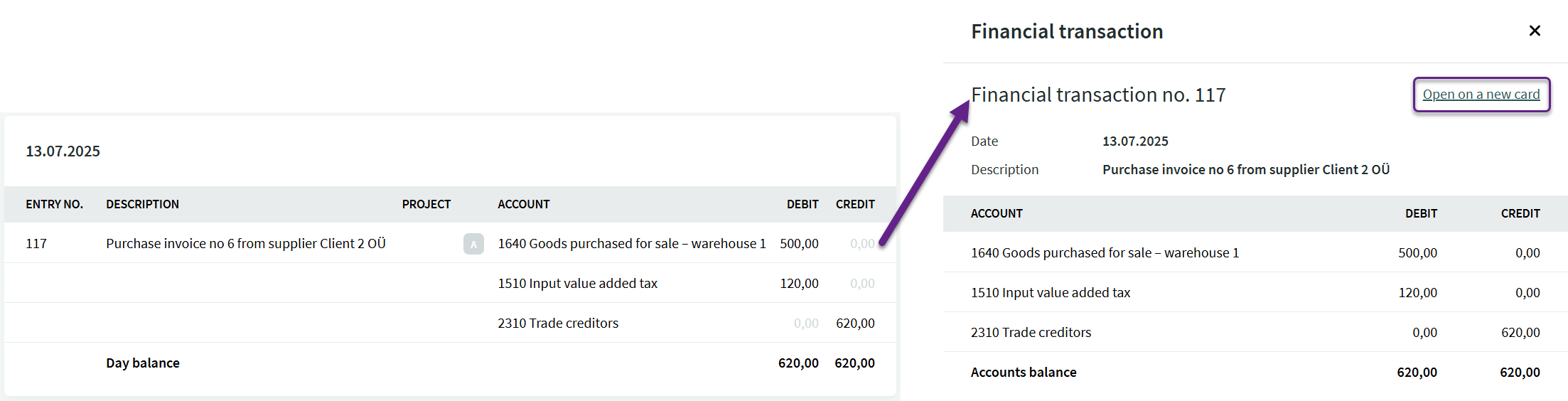Image resolution: width=1568 pixels, height=401 pixels.
Task: Click the gray 'A' badge in entry 117
Action: pyautogui.click(x=473, y=244)
